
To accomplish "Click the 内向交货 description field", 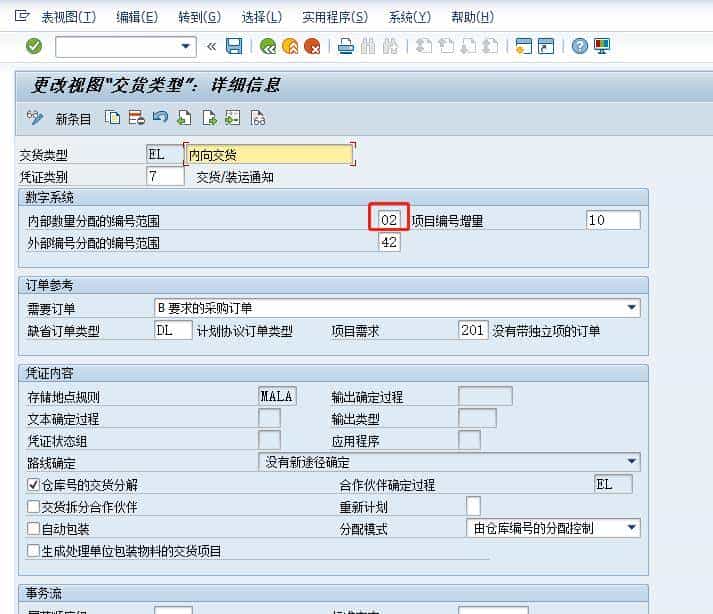I will click(269, 155).
